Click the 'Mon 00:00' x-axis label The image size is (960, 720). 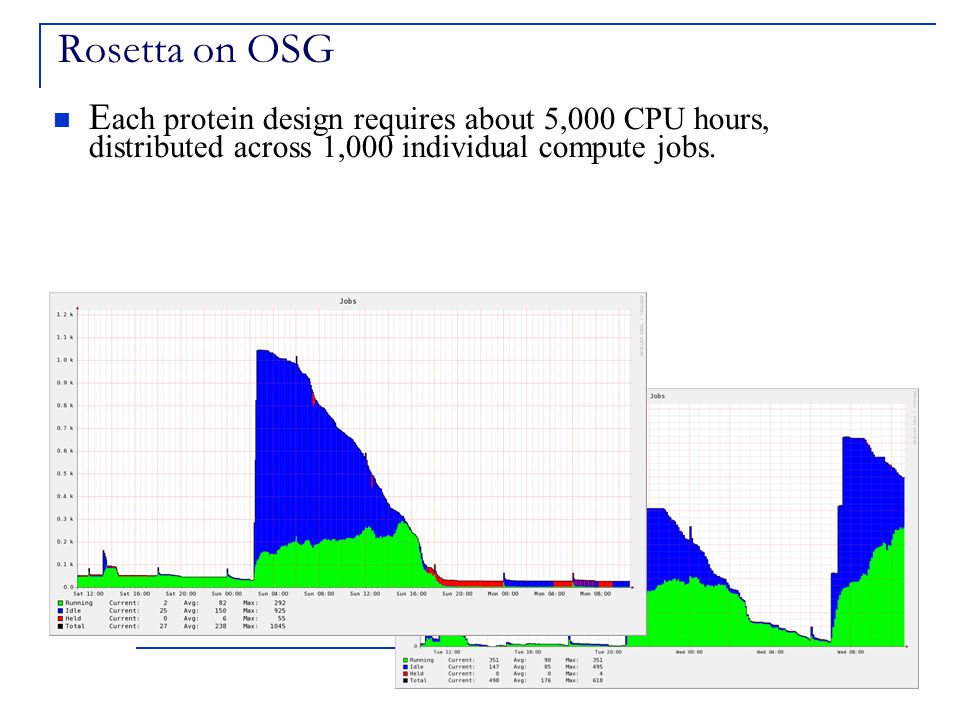503,594
